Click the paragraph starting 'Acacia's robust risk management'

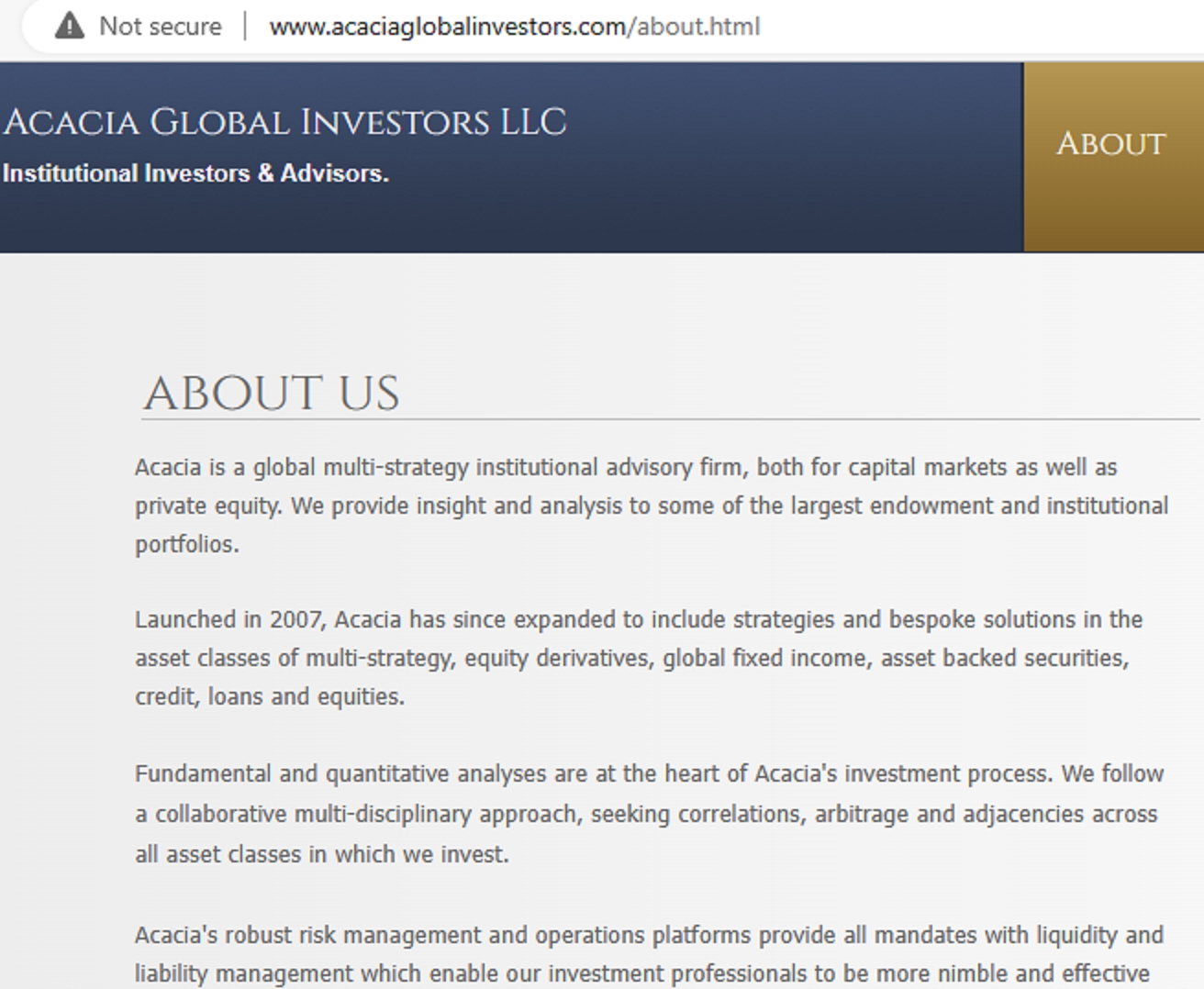point(649,954)
